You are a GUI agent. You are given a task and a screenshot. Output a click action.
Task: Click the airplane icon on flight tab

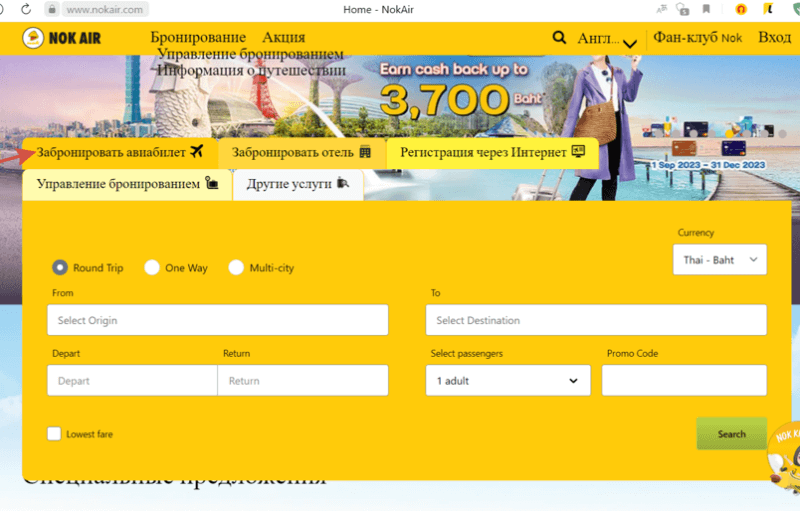(x=196, y=151)
